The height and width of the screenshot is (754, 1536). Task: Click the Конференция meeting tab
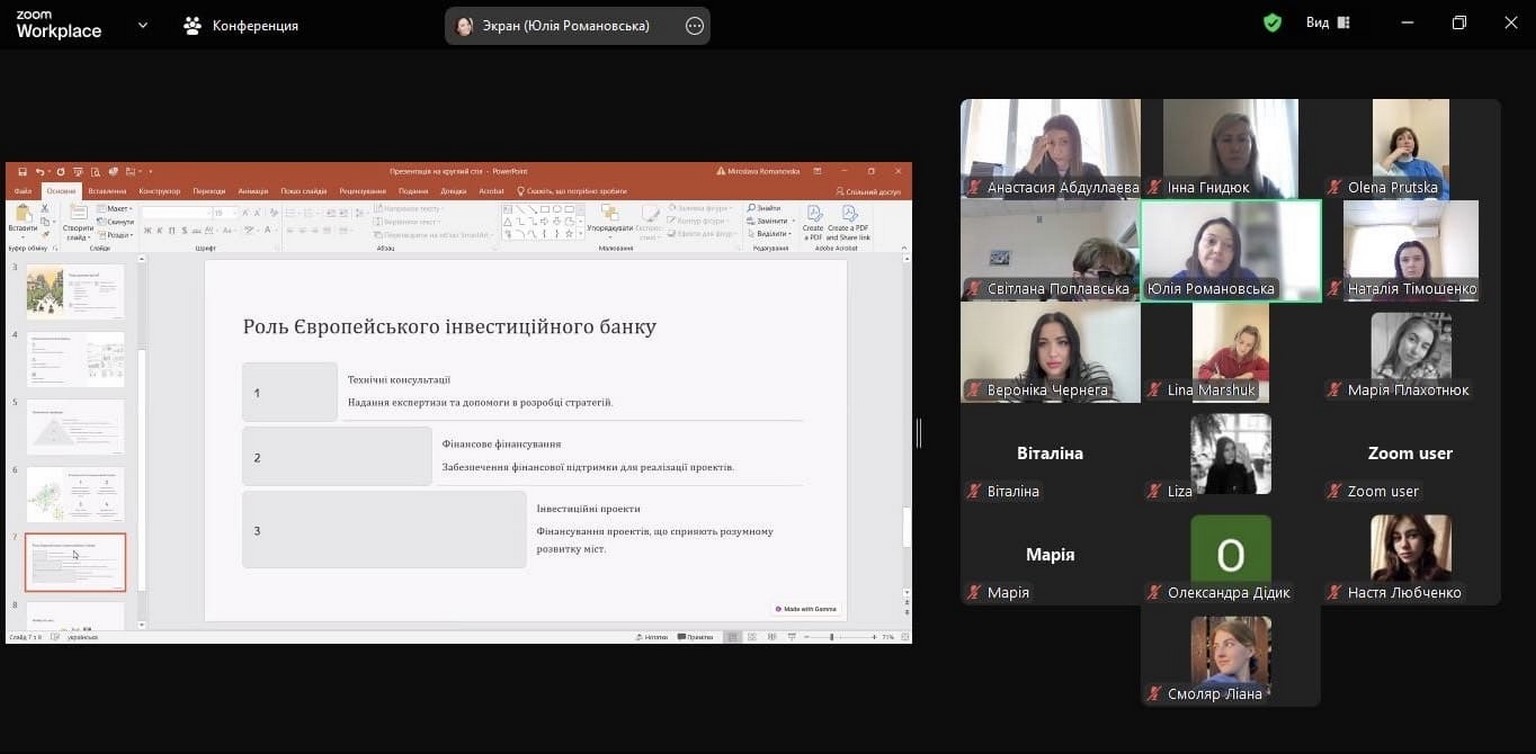241,26
